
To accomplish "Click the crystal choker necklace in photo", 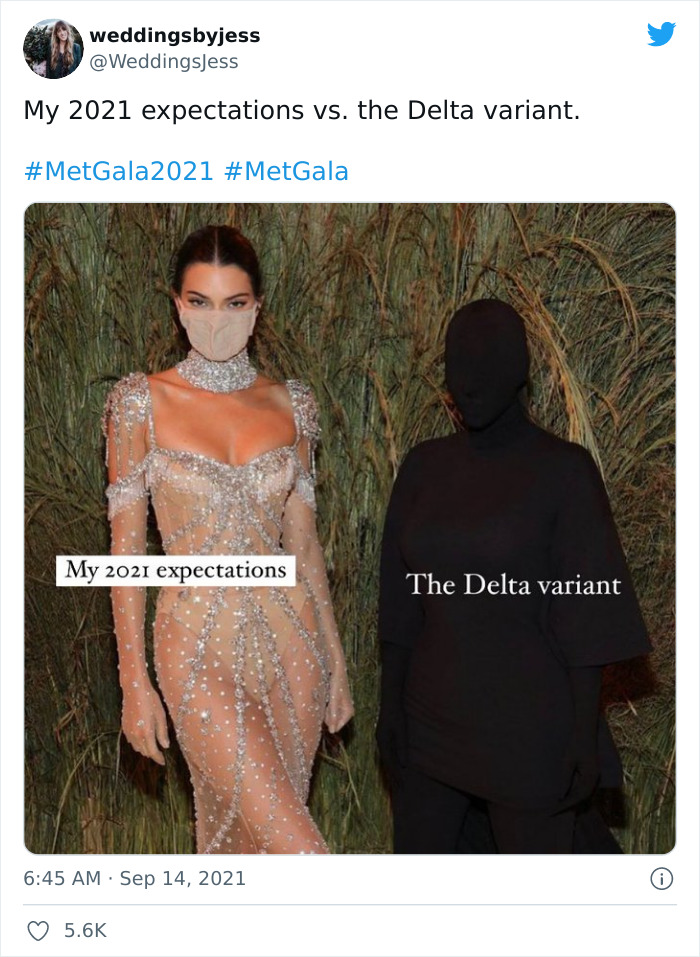I will [216, 371].
